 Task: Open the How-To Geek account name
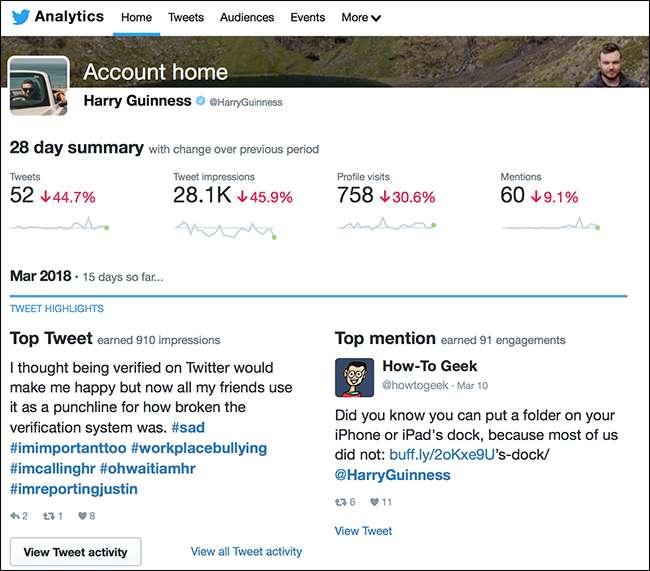point(430,366)
